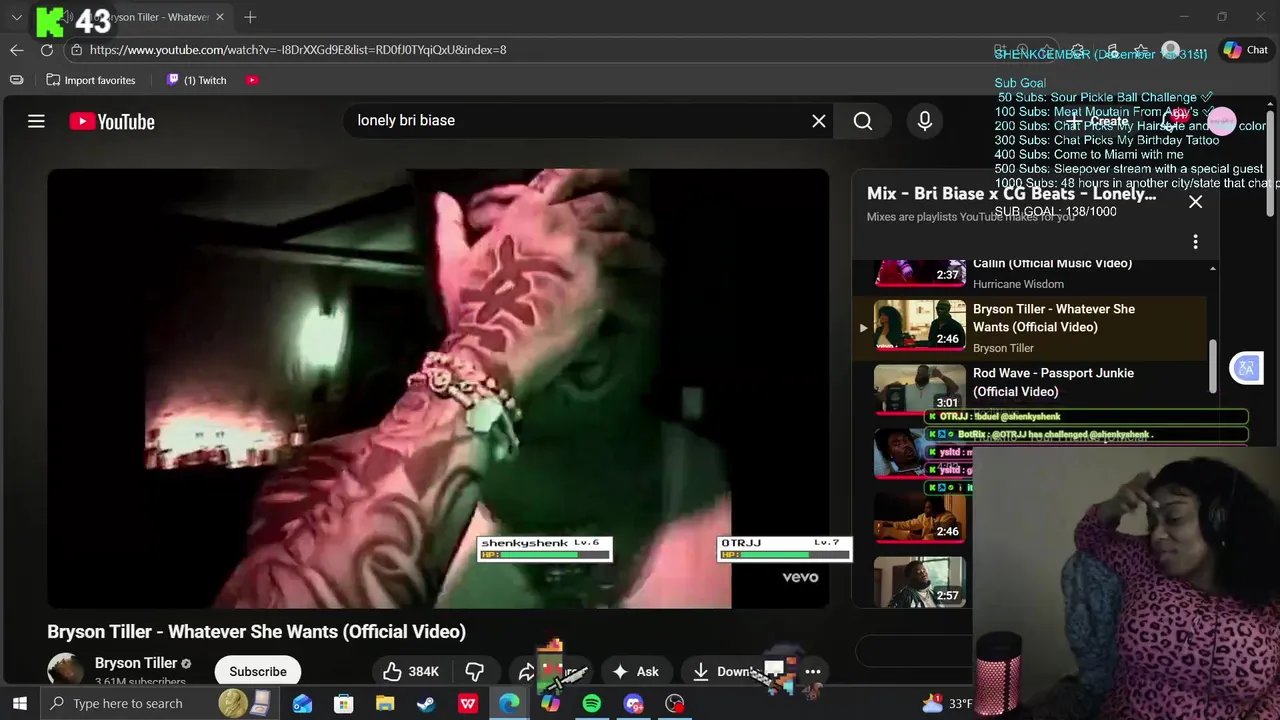1280x720 pixels.
Task: Go to the YouTube home logo
Action: click(x=112, y=121)
